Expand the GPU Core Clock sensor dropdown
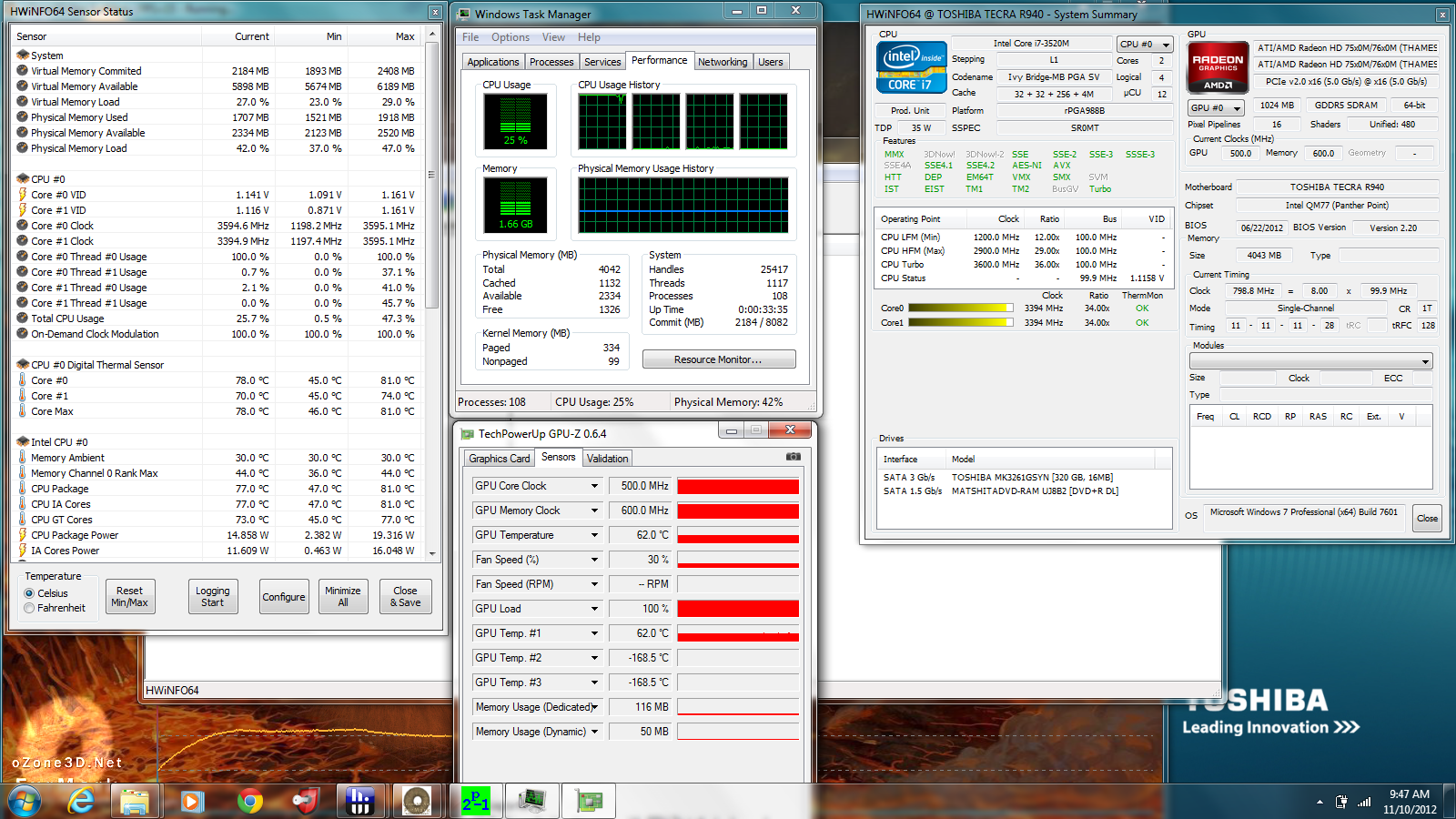This screenshot has height=819, width=1456. [594, 486]
